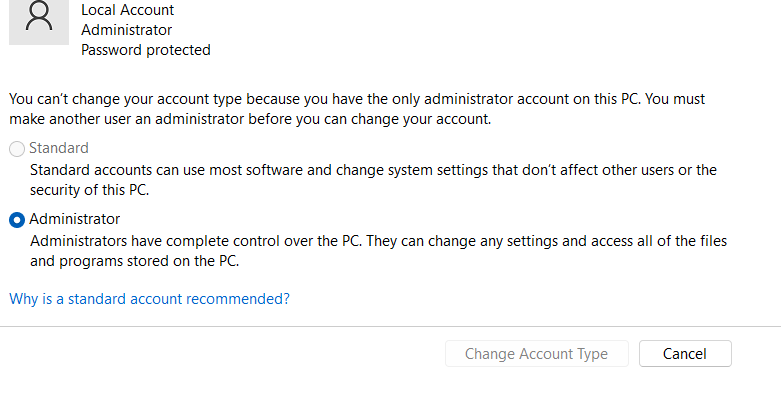Open Why is a standard account recommended
Screen dimensions: 781x415
149,299
